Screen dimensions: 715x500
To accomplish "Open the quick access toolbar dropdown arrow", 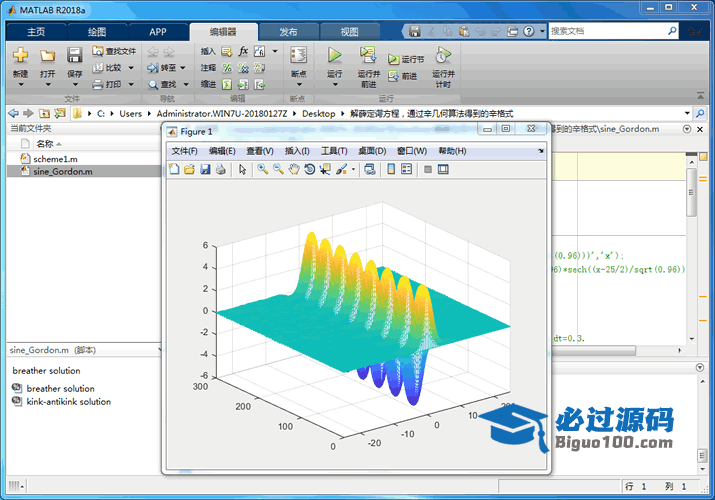I will (x=542, y=31).
